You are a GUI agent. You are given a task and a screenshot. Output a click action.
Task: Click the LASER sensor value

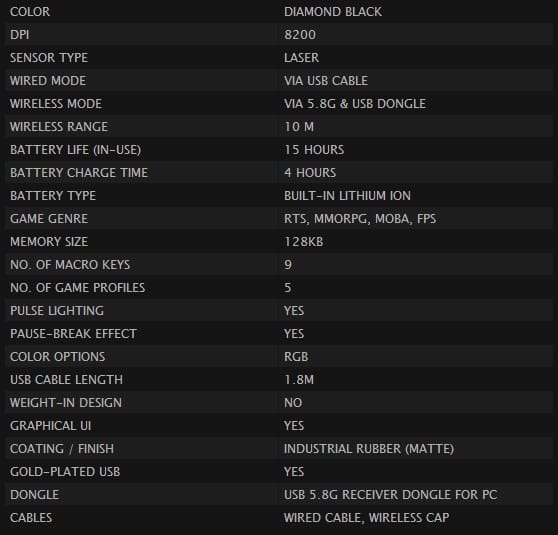tap(301, 58)
